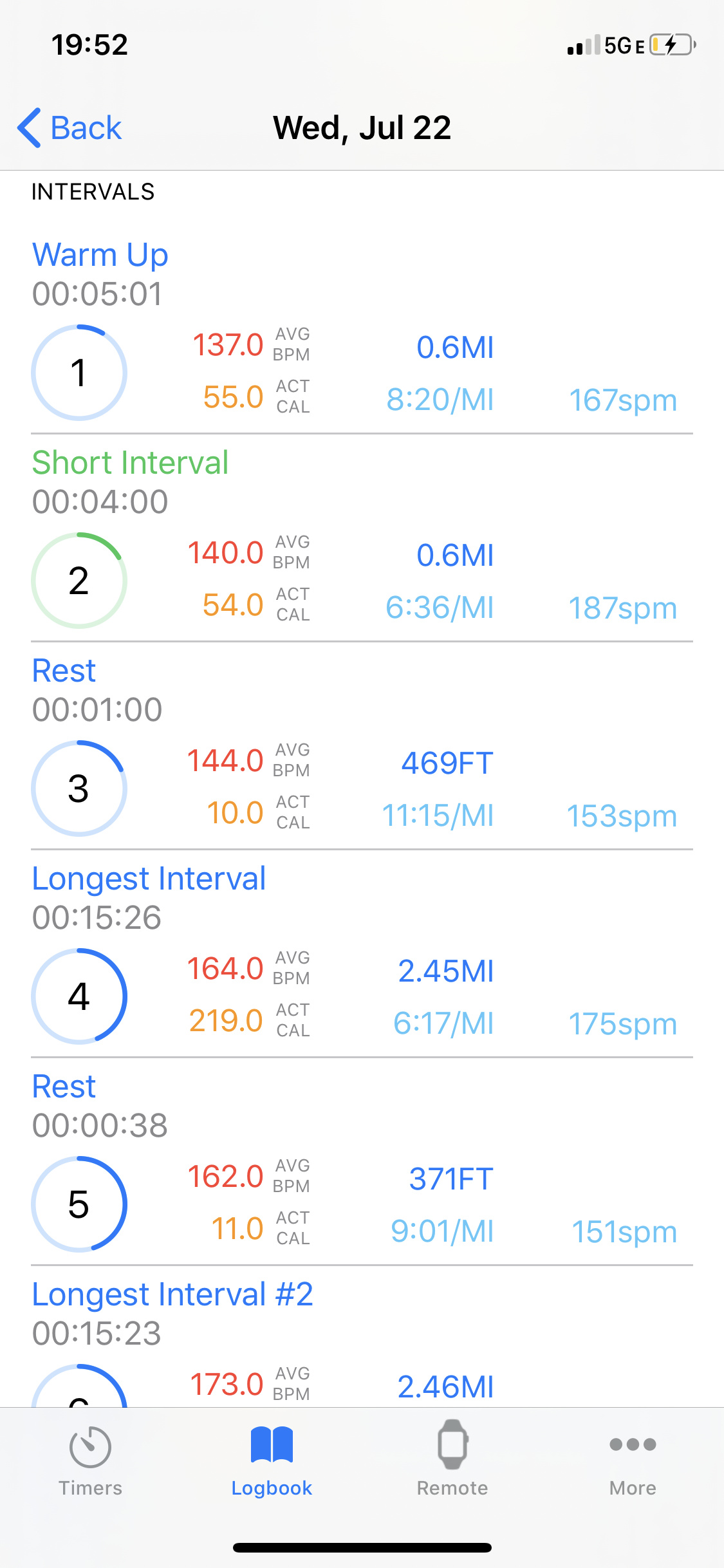Tap interval 4 progress ring

[x=79, y=996]
